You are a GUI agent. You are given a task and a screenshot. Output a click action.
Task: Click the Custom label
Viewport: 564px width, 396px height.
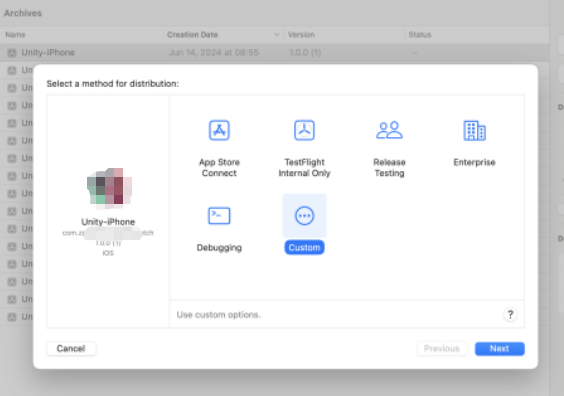coord(304,247)
